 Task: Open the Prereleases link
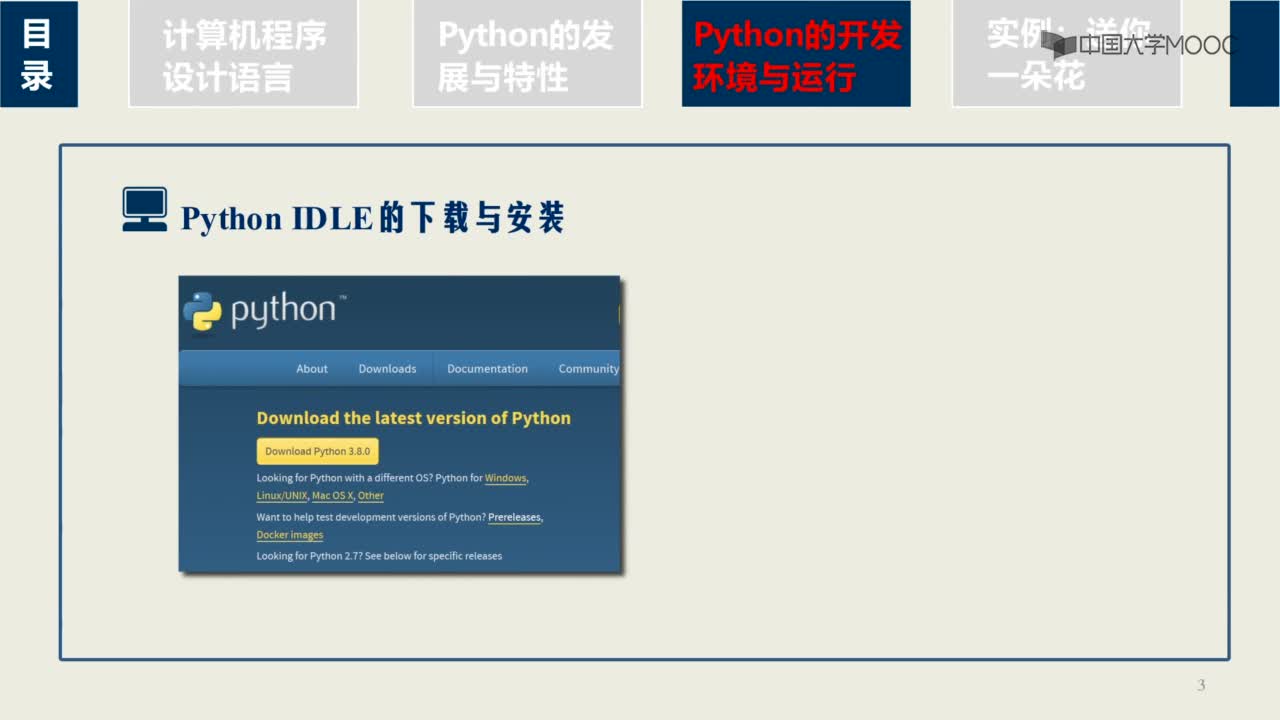click(x=514, y=517)
